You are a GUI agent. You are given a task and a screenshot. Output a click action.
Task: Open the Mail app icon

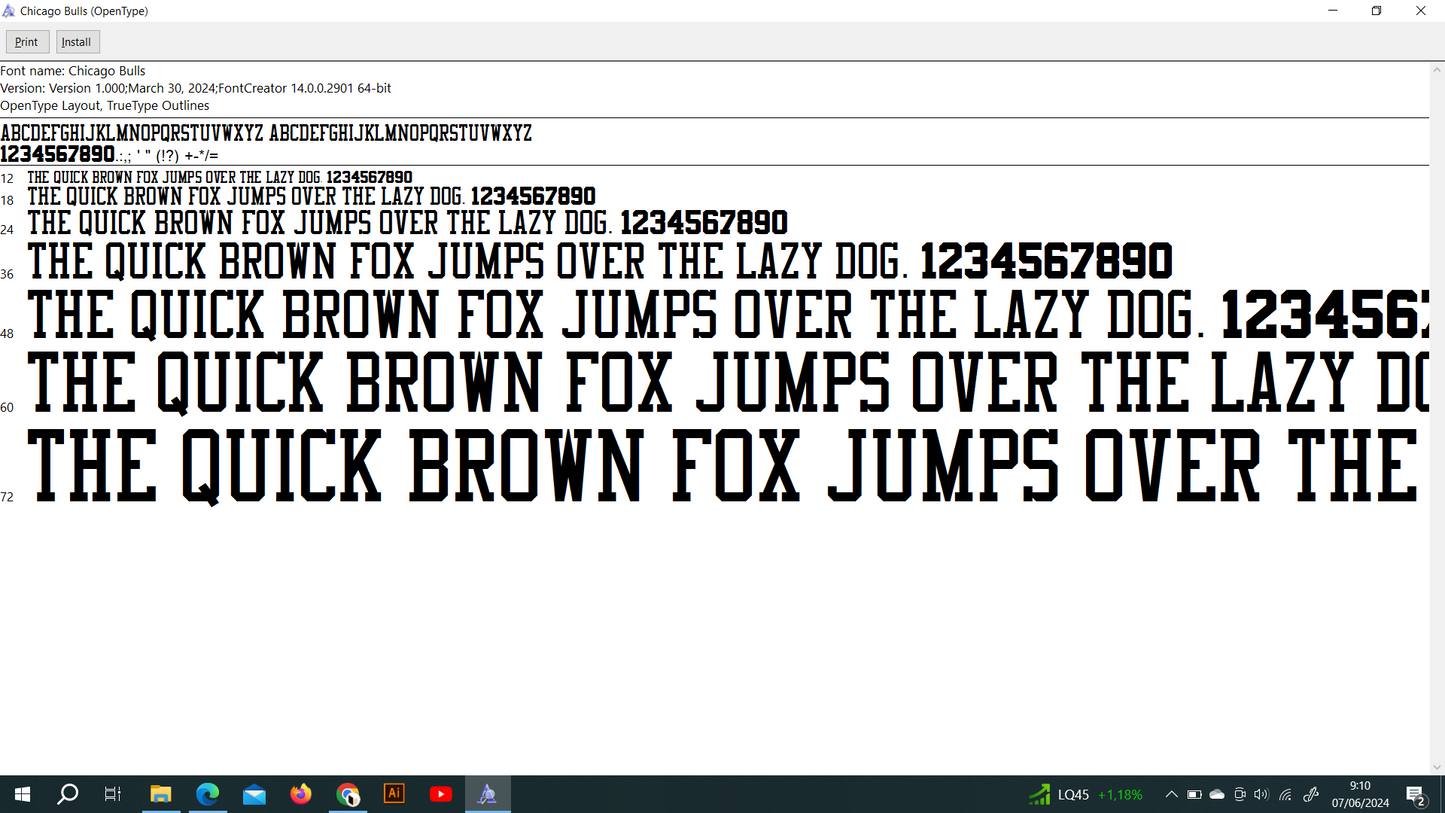point(254,794)
